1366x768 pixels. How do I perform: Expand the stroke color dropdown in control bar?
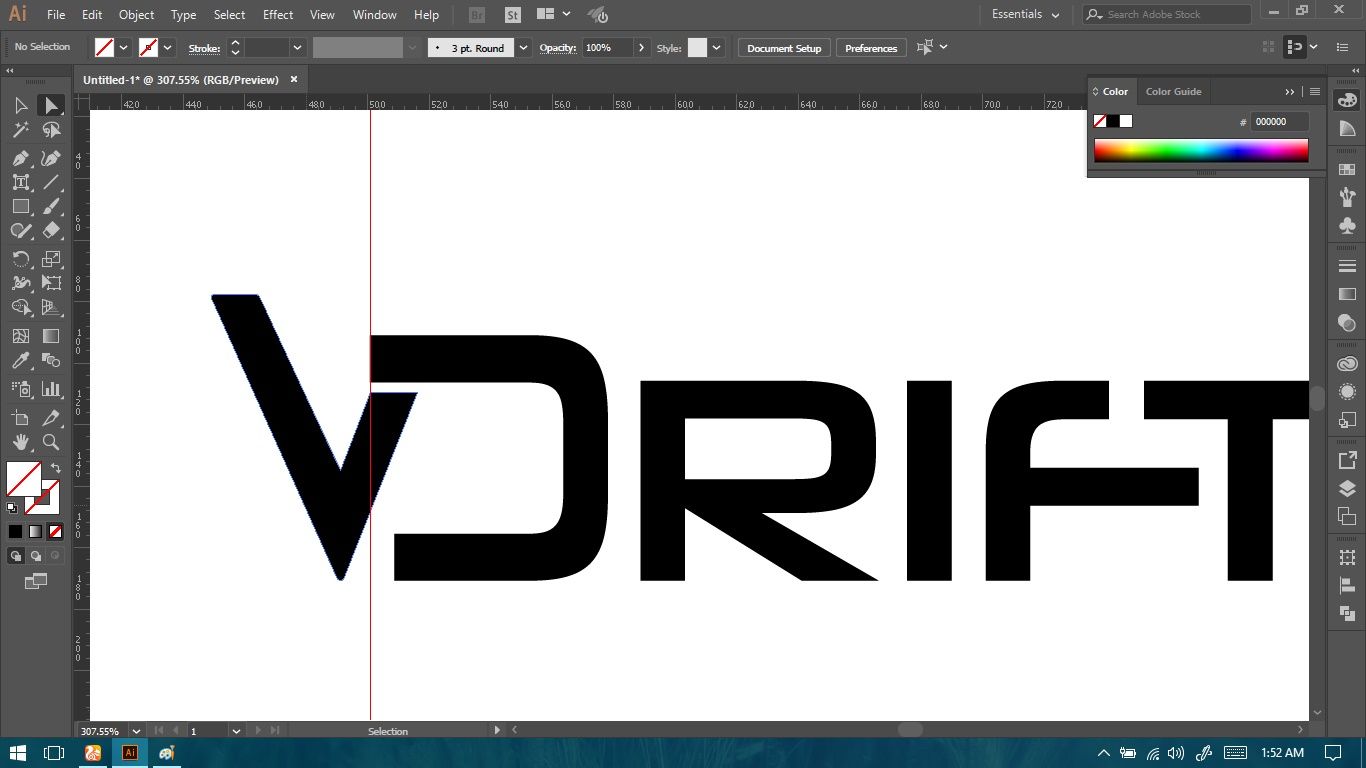[x=168, y=47]
